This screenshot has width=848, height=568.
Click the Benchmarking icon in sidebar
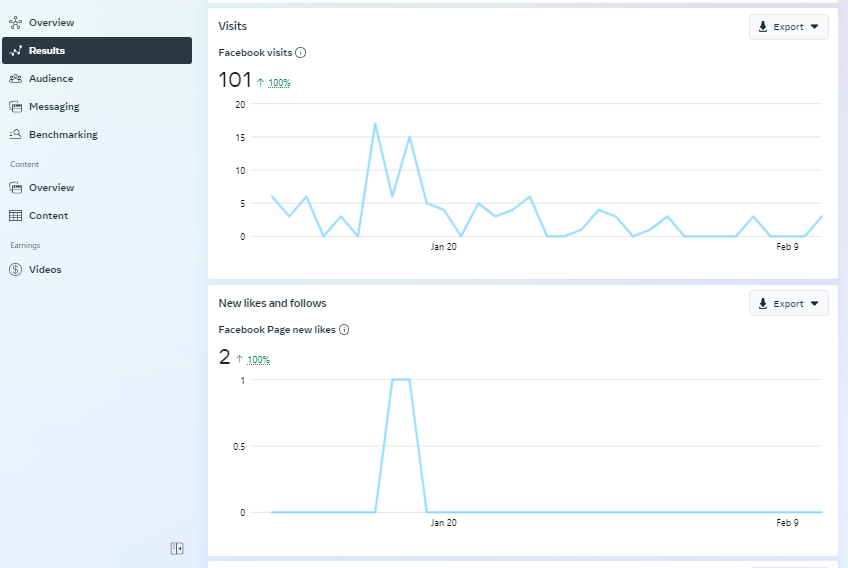pyautogui.click(x=15, y=134)
